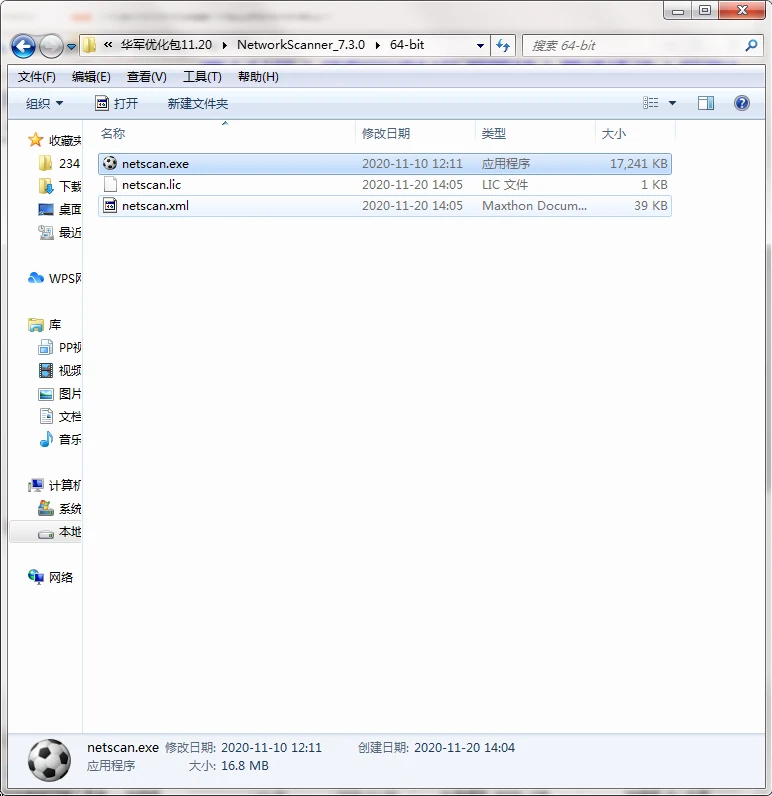The width and height of the screenshot is (772, 796).
Task: Select the netscan.lic file icon
Action: pos(110,185)
